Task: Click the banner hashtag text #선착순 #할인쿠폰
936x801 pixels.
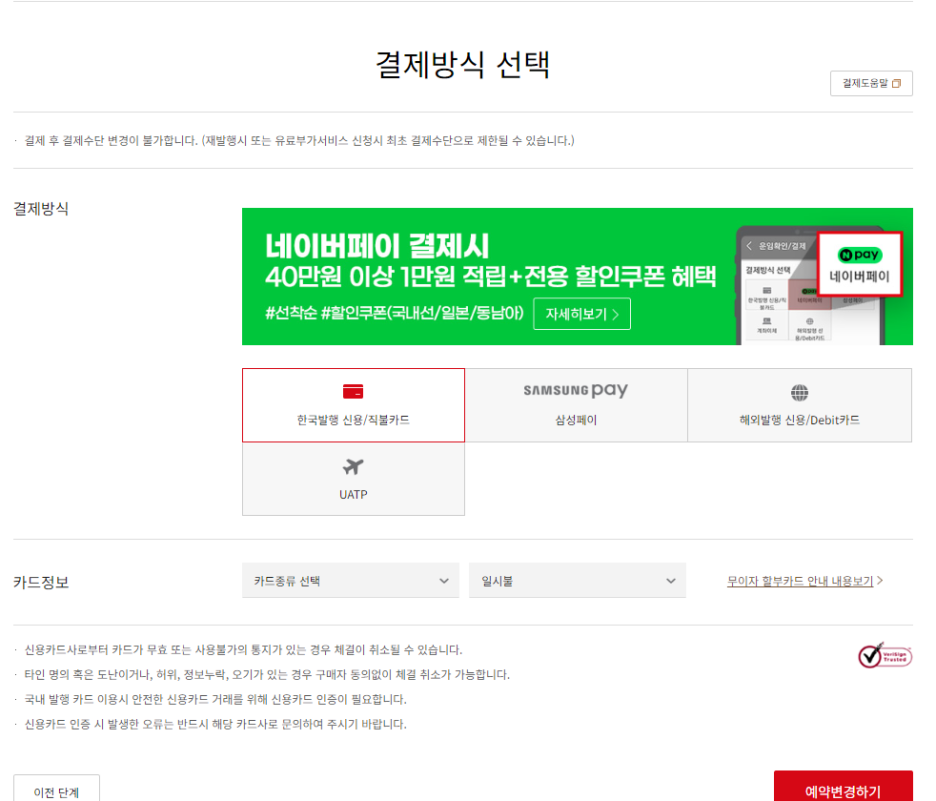Action: 394,313
